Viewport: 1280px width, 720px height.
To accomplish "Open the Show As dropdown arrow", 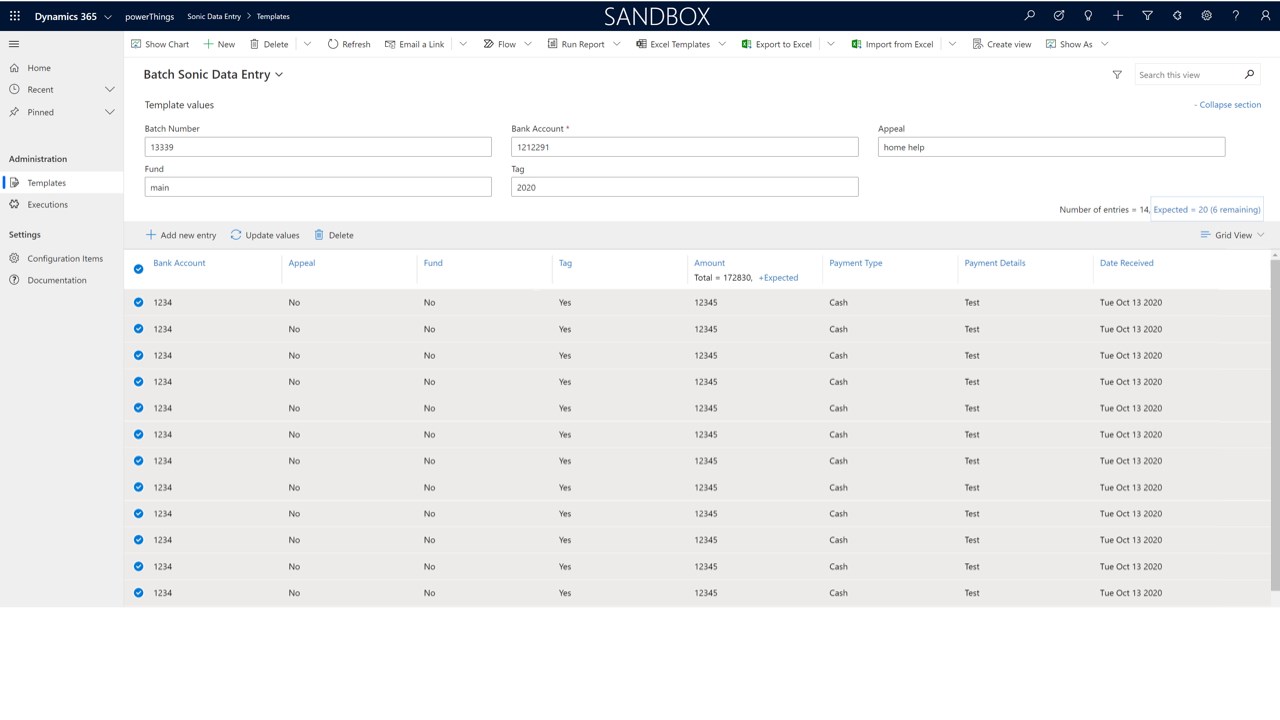I will [x=1104, y=44].
